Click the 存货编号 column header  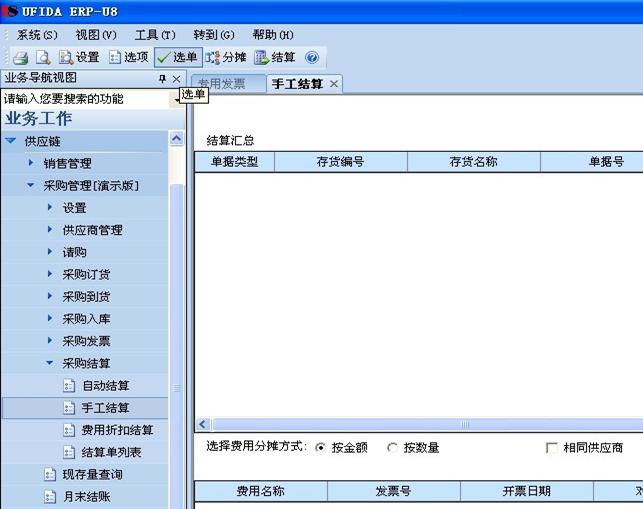pos(340,162)
